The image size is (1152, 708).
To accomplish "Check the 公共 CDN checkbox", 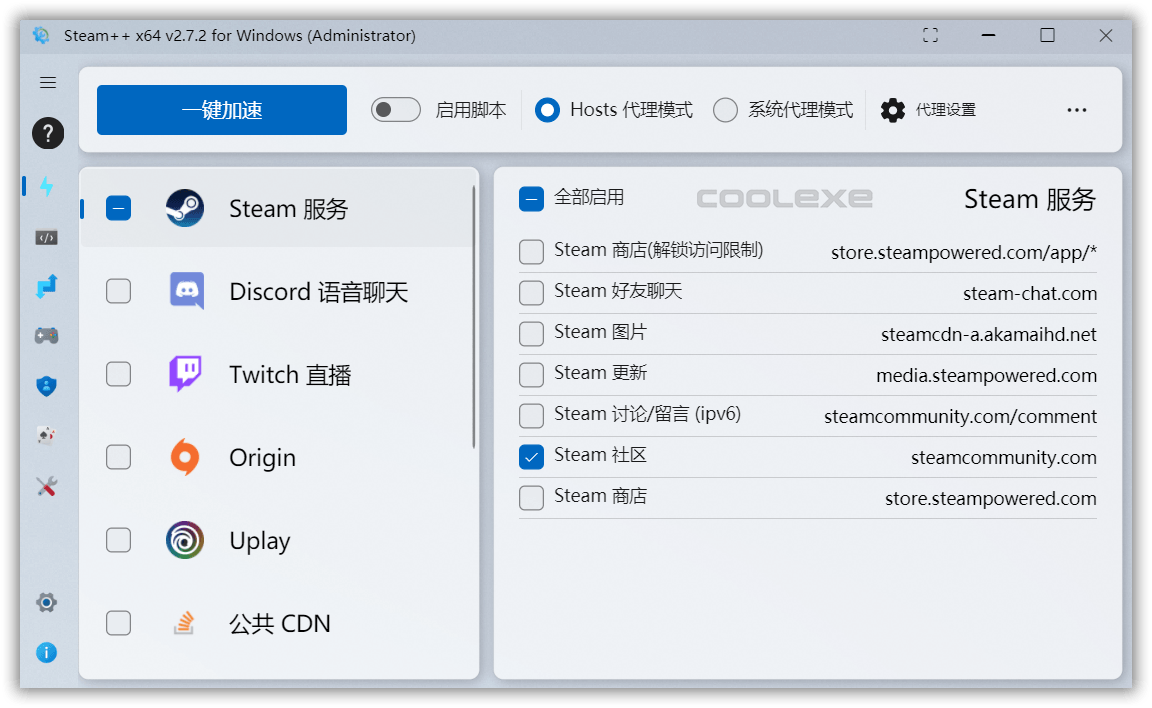I will [118, 624].
